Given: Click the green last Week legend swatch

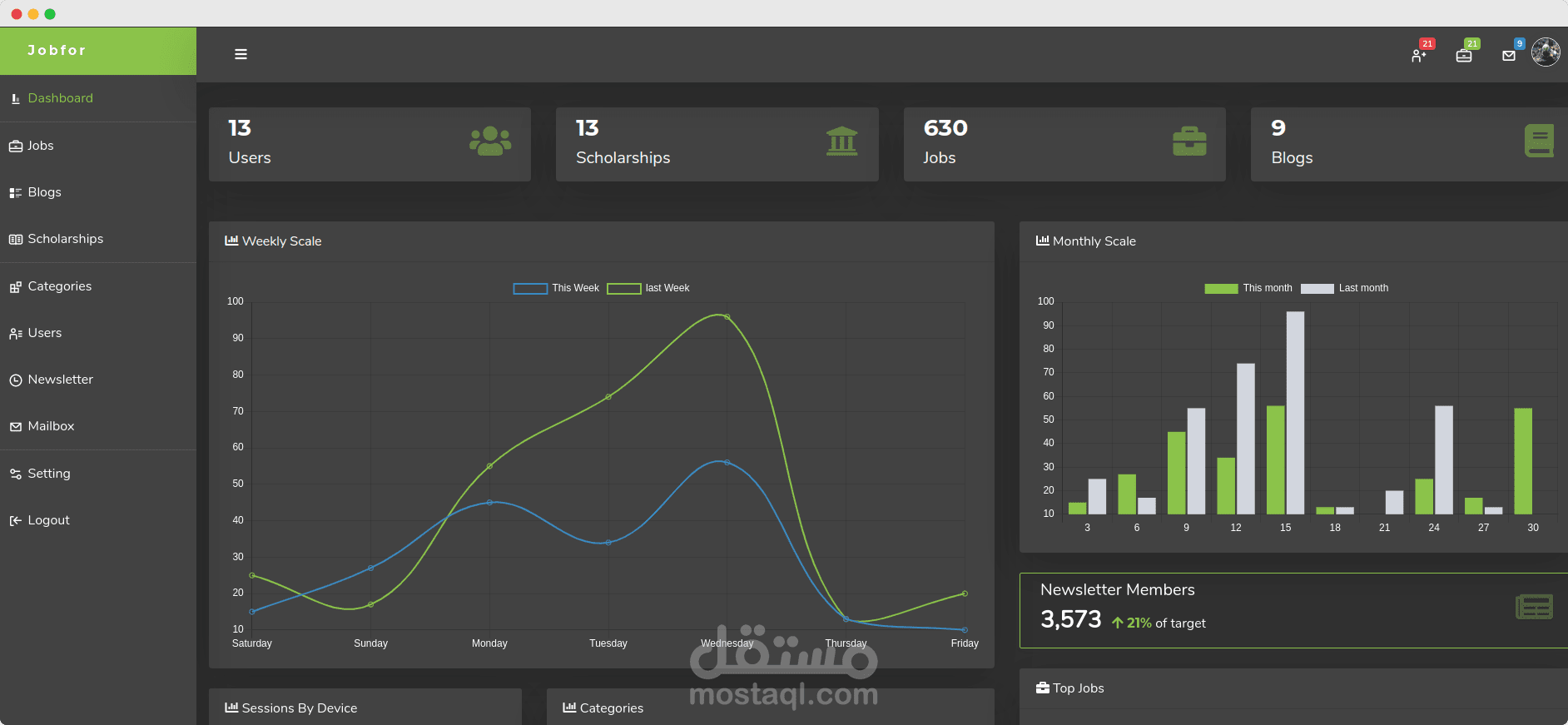Looking at the screenshot, I should point(624,289).
